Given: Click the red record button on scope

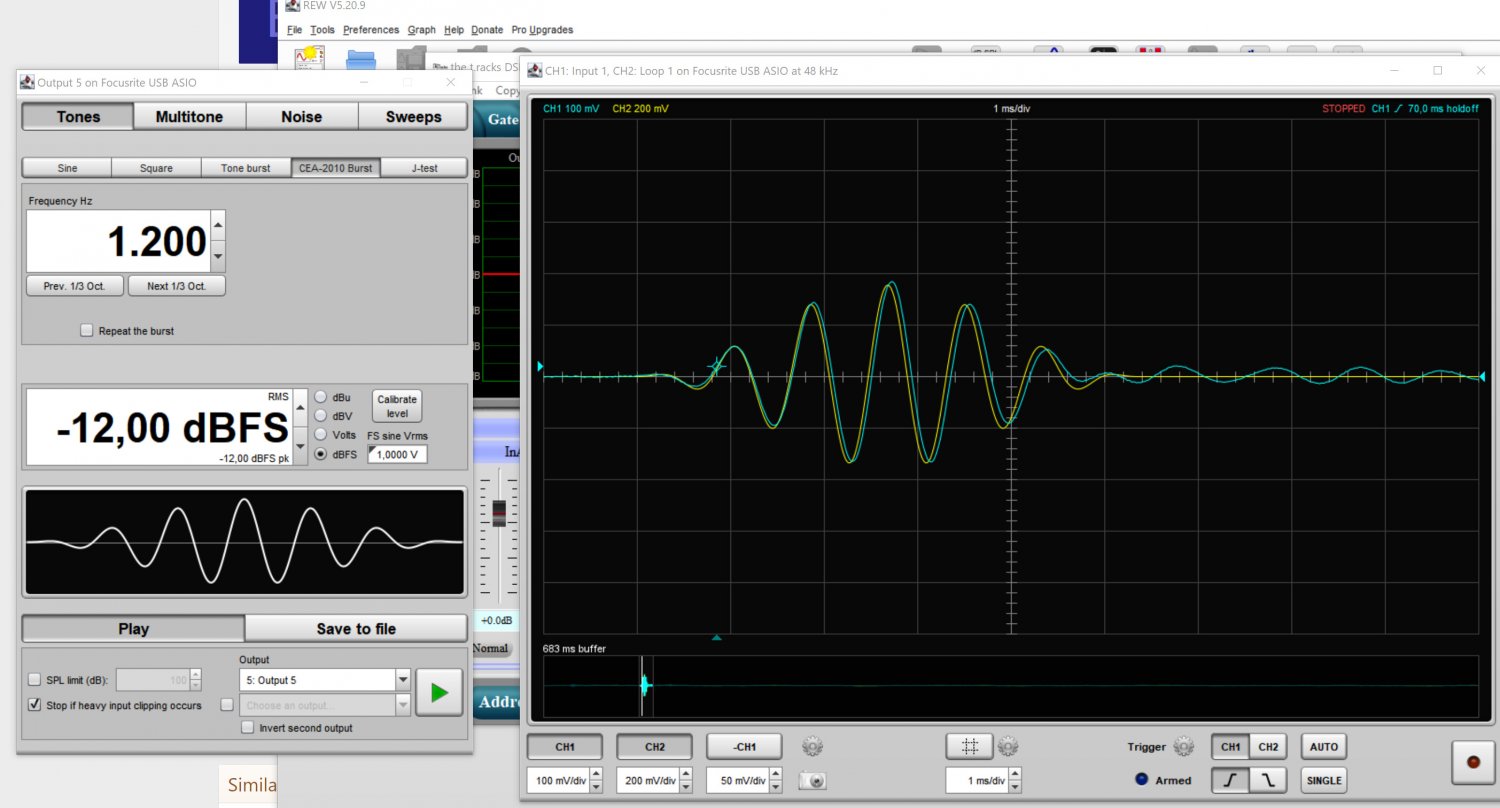Looking at the screenshot, I should 1473,762.
